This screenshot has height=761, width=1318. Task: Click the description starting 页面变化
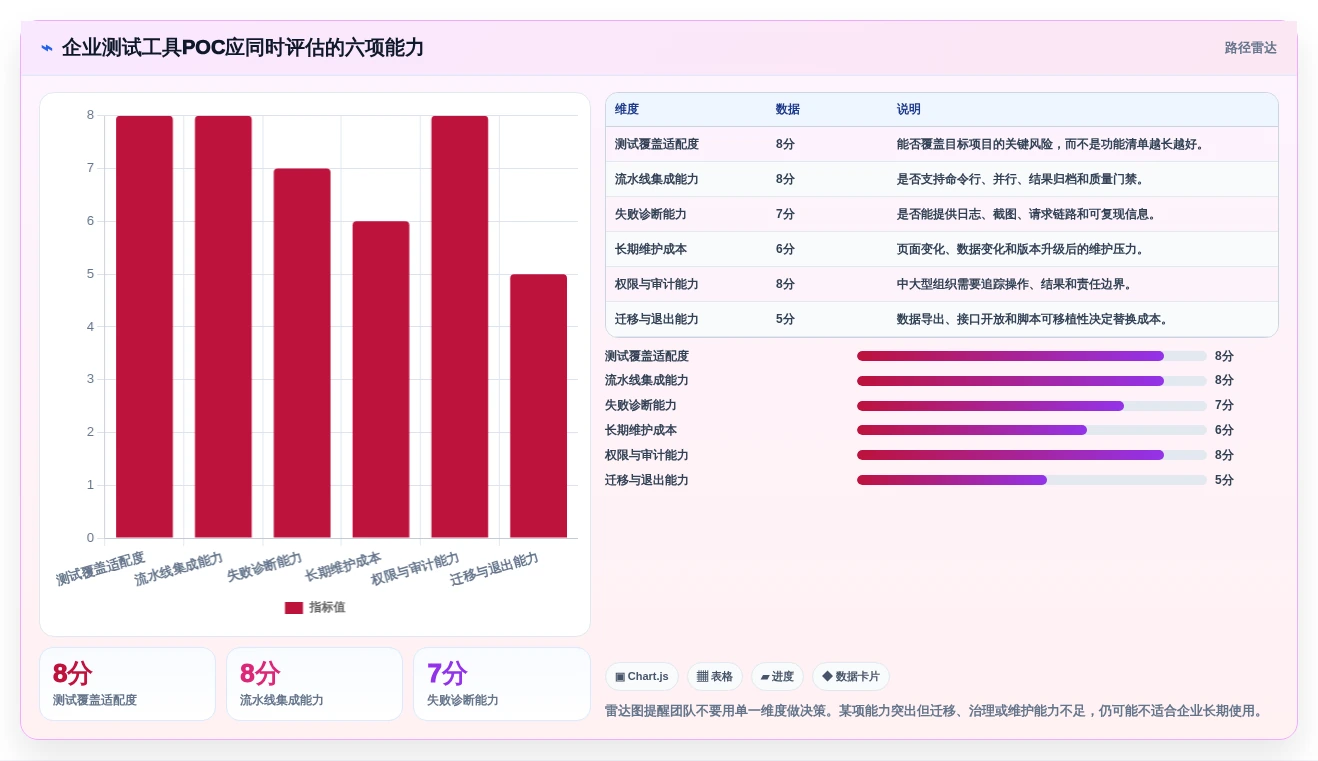point(1022,250)
